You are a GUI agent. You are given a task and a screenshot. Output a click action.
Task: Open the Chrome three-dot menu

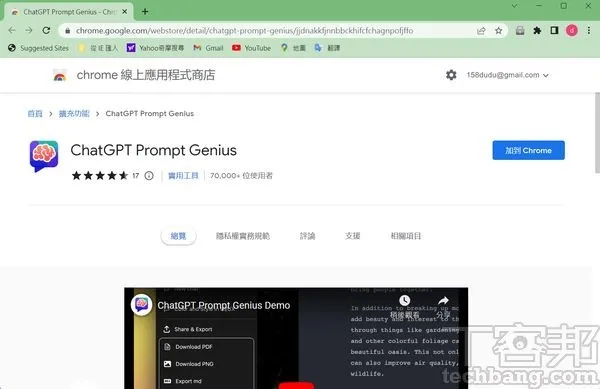pos(589,31)
